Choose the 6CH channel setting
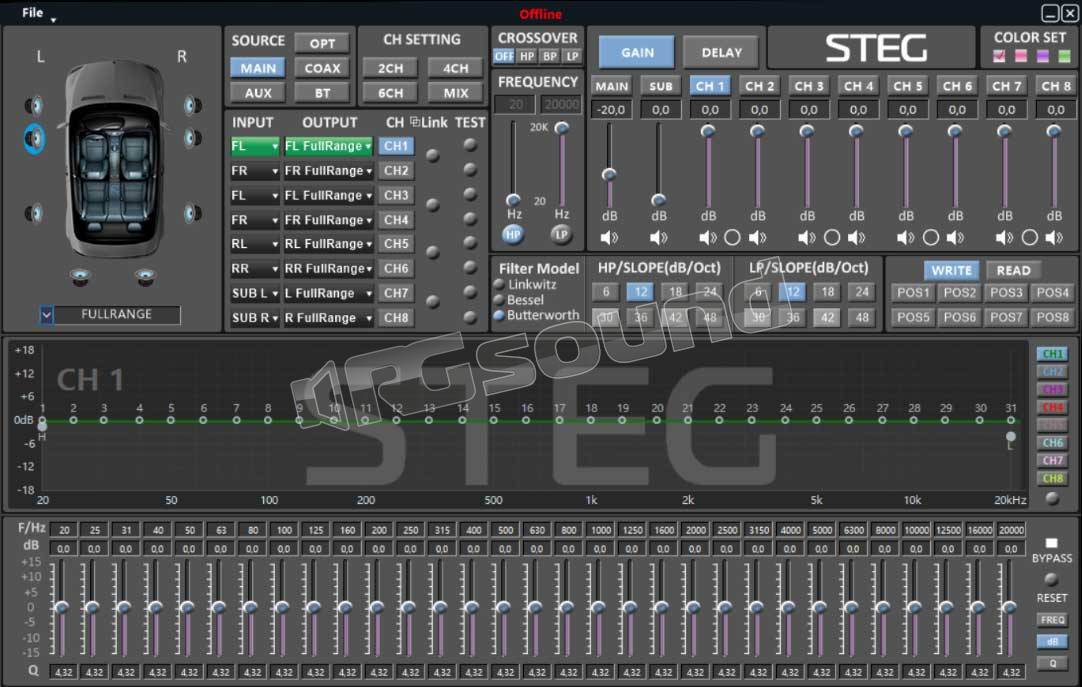The width and height of the screenshot is (1082, 687). pyautogui.click(x=390, y=93)
